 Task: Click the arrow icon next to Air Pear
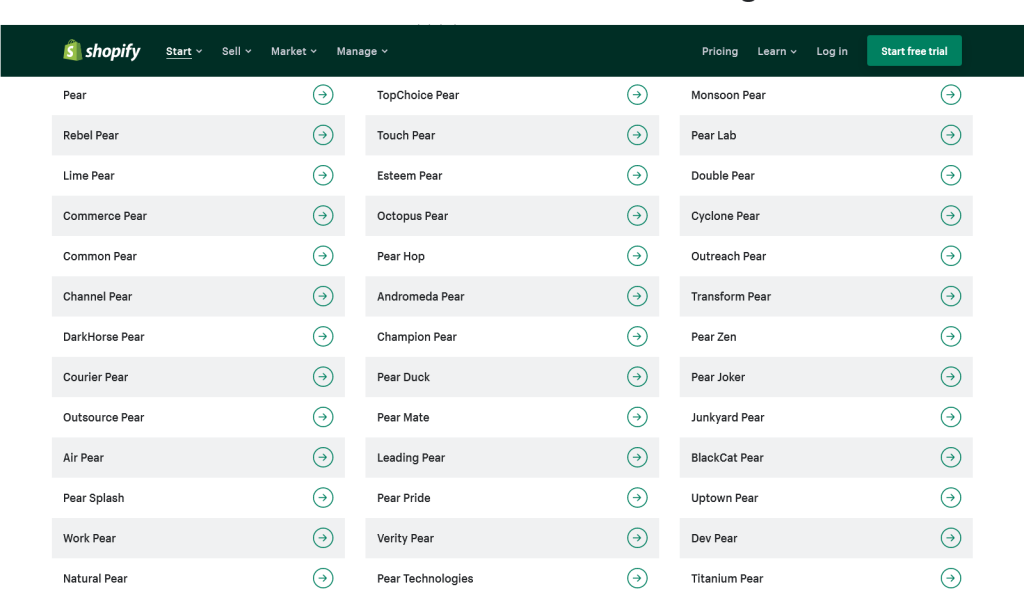[x=323, y=458]
